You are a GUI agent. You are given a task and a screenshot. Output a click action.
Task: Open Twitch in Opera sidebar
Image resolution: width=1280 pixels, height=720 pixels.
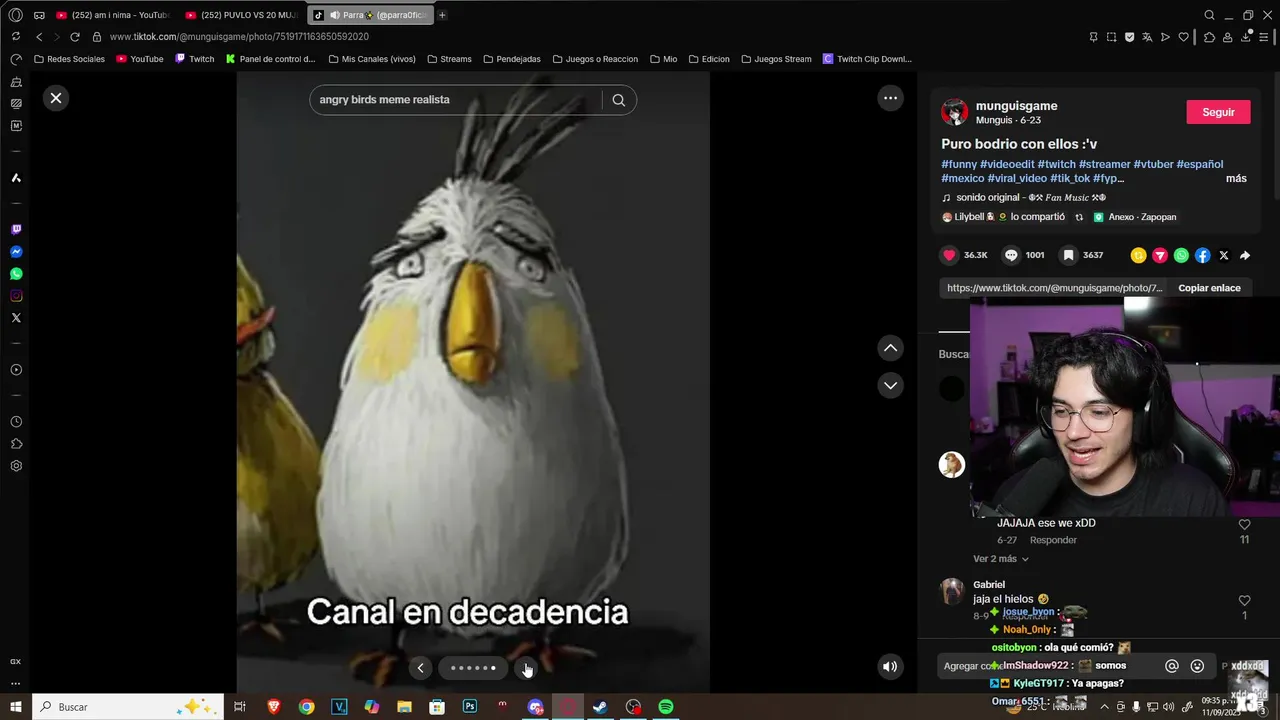(x=16, y=230)
